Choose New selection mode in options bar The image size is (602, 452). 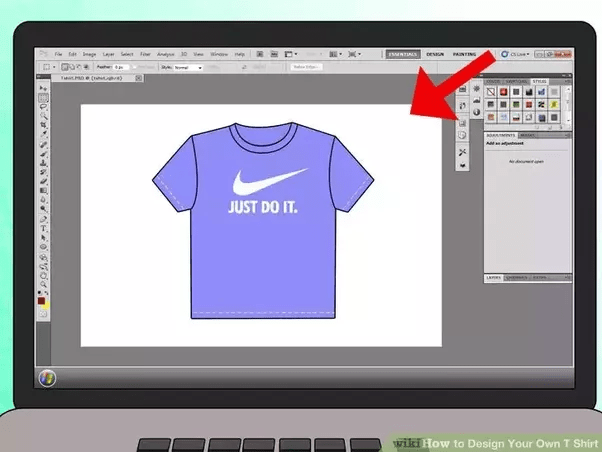coord(65,67)
